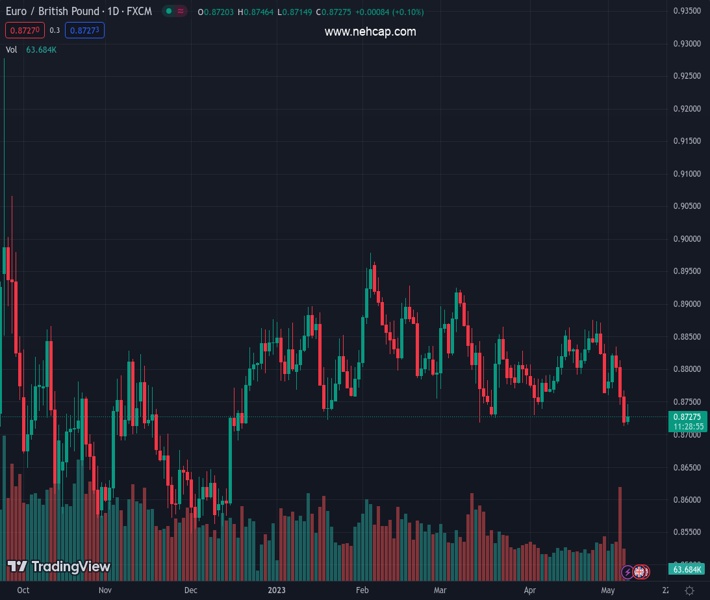Click the Nov label on time axis
Viewport: 710px width, 600px height.
point(105,590)
